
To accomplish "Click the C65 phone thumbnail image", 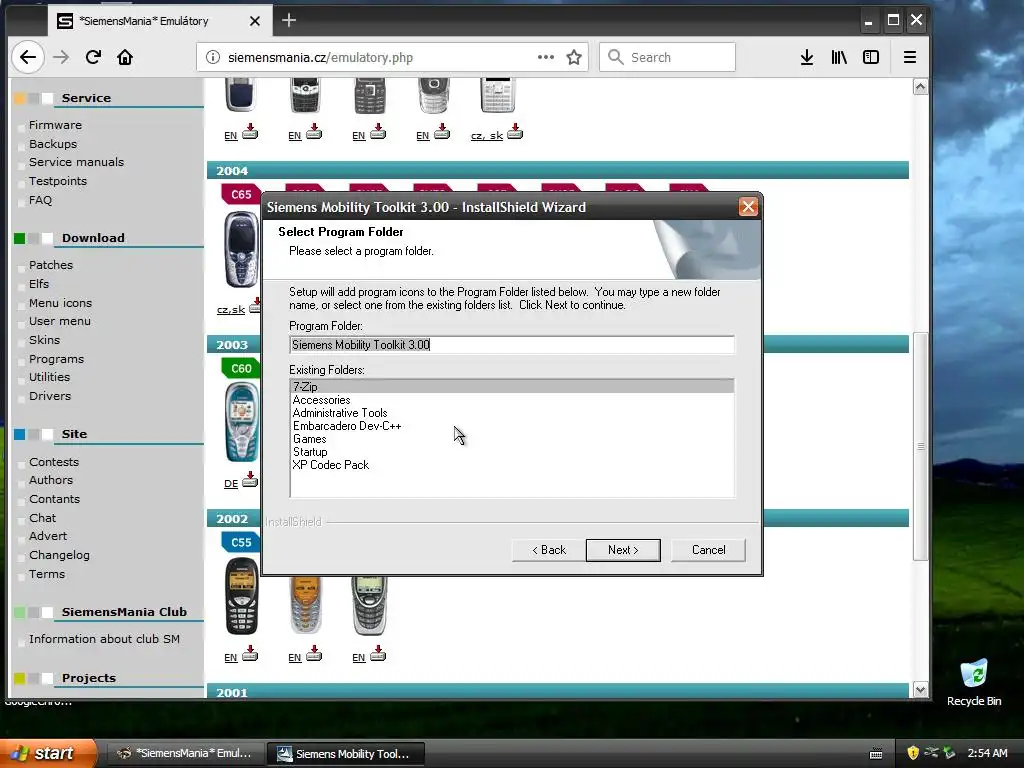I will click(241, 249).
